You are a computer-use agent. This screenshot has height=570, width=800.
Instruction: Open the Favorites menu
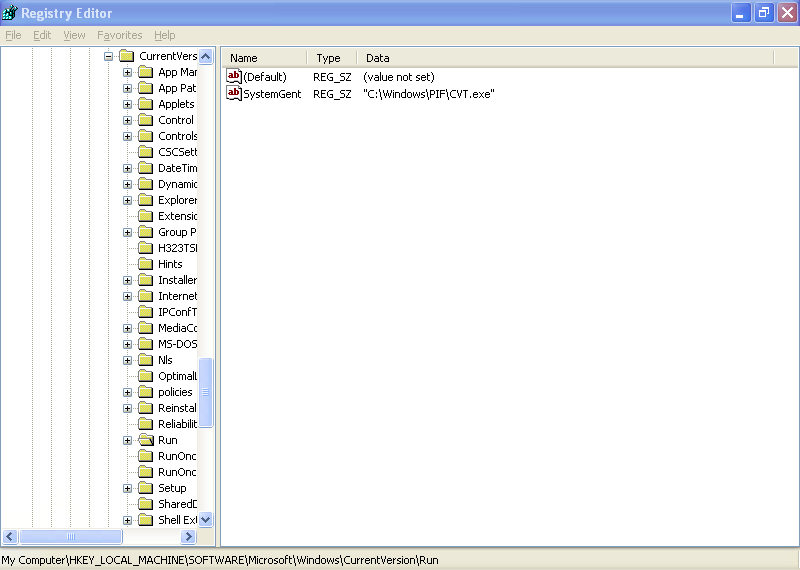tap(119, 35)
